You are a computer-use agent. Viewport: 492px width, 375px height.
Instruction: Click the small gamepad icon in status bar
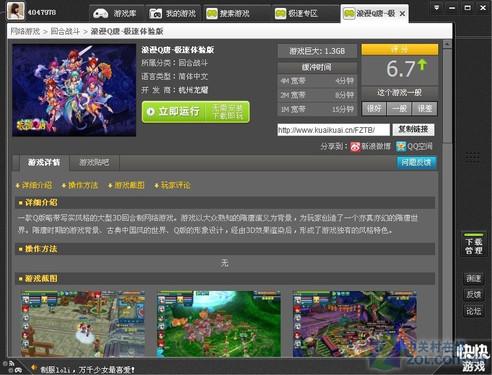point(18,370)
